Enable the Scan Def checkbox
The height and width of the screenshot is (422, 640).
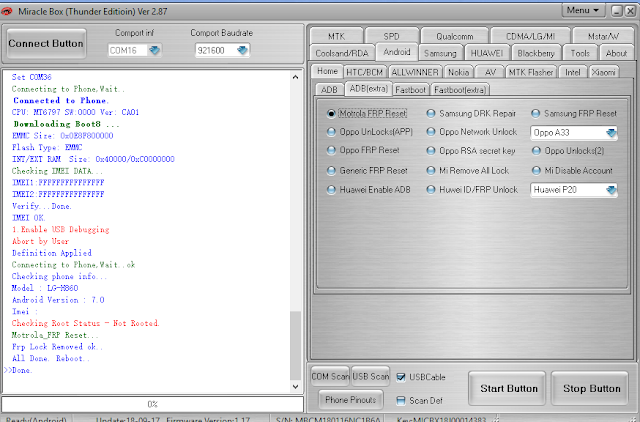pos(401,401)
